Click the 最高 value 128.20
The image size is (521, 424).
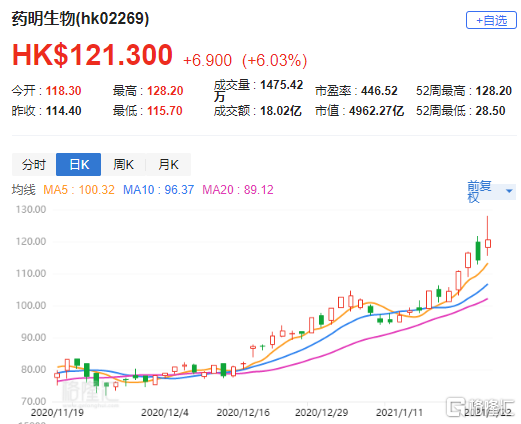pos(165,91)
